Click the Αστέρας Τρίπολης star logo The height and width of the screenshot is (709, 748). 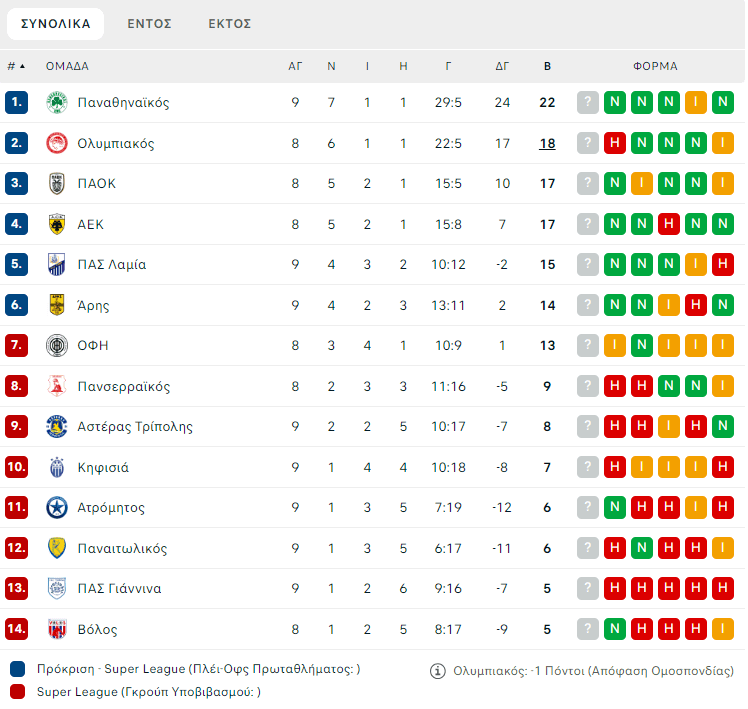click(x=57, y=427)
